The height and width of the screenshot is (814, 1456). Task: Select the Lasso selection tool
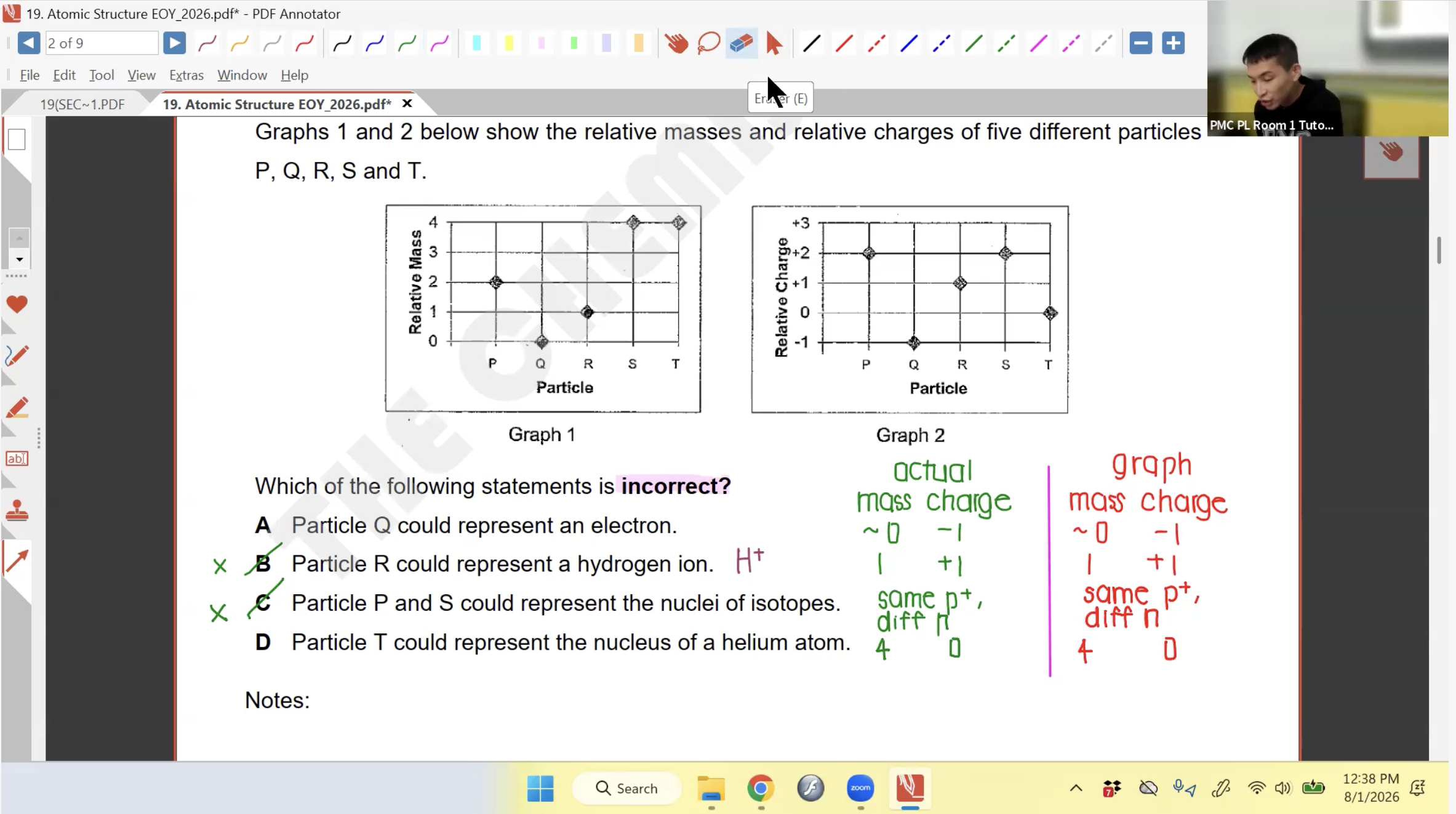[709, 43]
